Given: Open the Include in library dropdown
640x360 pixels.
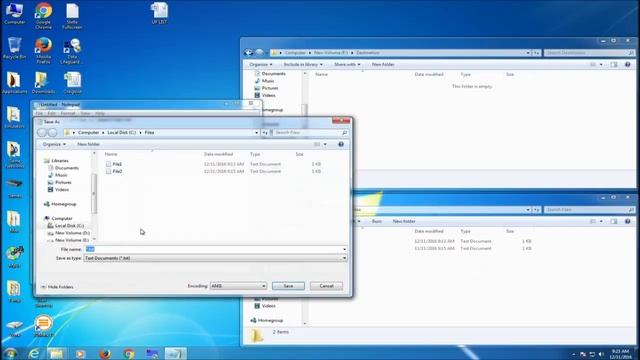Looking at the screenshot, I should tap(303, 64).
